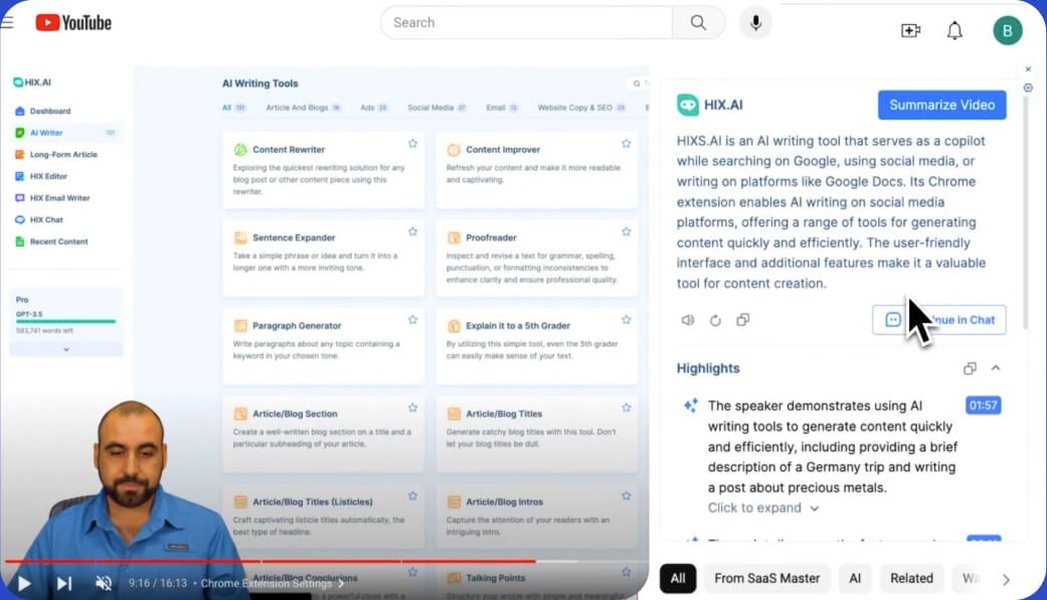Regenerate the summary with the refresh icon
This screenshot has width=1047, height=600.
715,320
